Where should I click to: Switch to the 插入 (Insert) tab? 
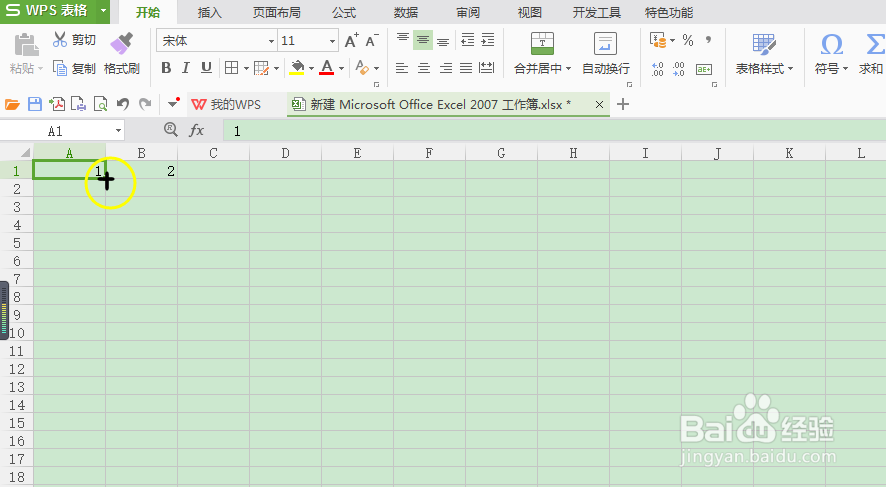209,12
